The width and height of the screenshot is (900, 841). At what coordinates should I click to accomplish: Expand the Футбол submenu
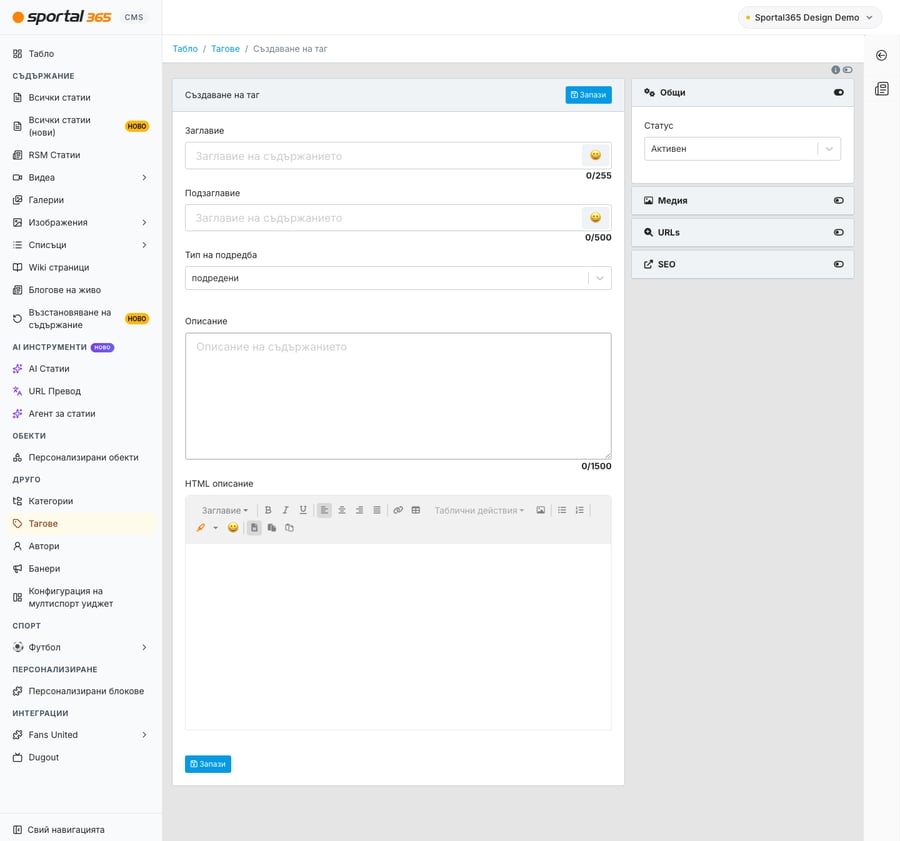pos(144,647)
